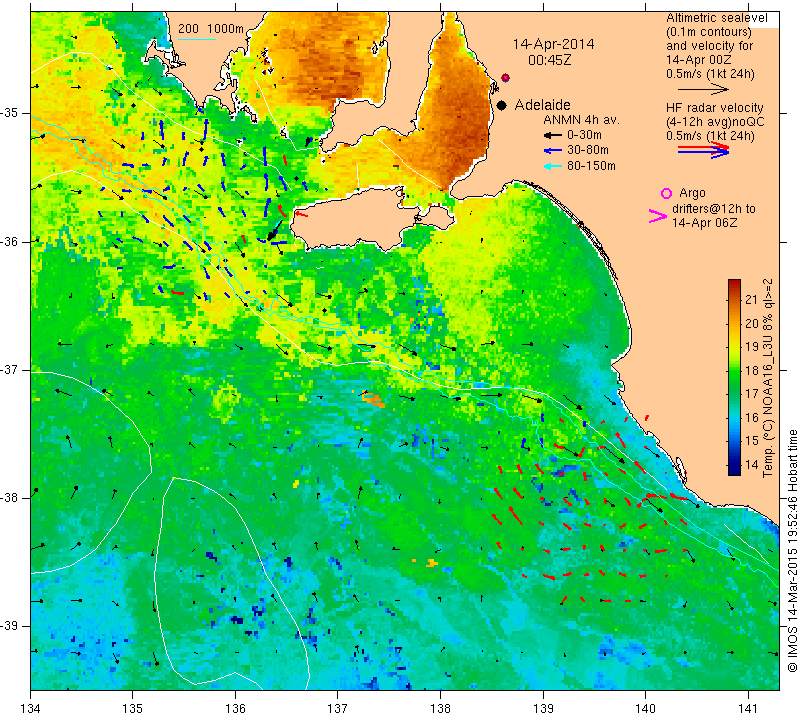Click the 137 longitude axis label
The image size is (800, 720).
(x=337, y=709)
